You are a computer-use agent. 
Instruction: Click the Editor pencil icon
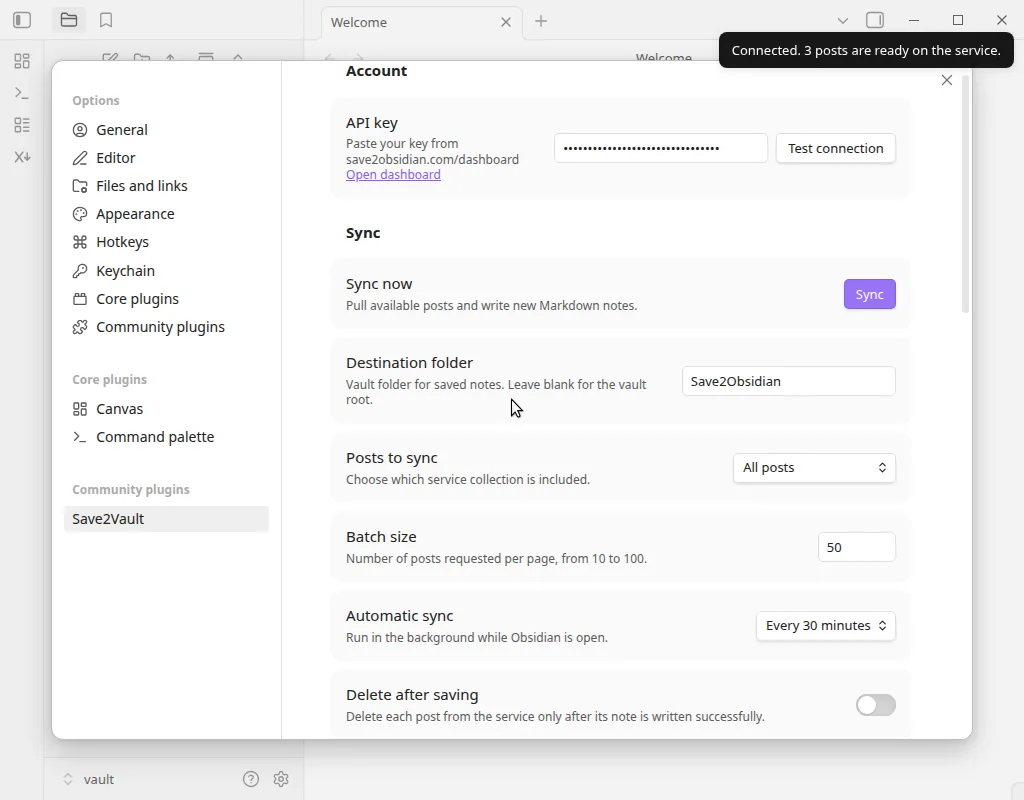80,158
